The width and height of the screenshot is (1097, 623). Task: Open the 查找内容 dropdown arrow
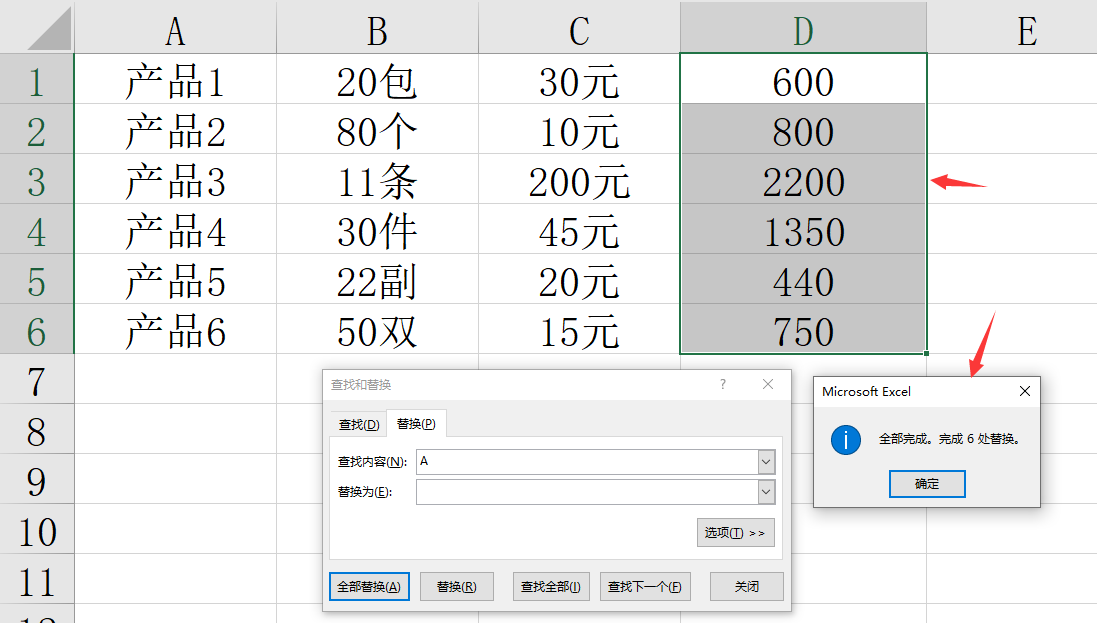pos(766,463)
